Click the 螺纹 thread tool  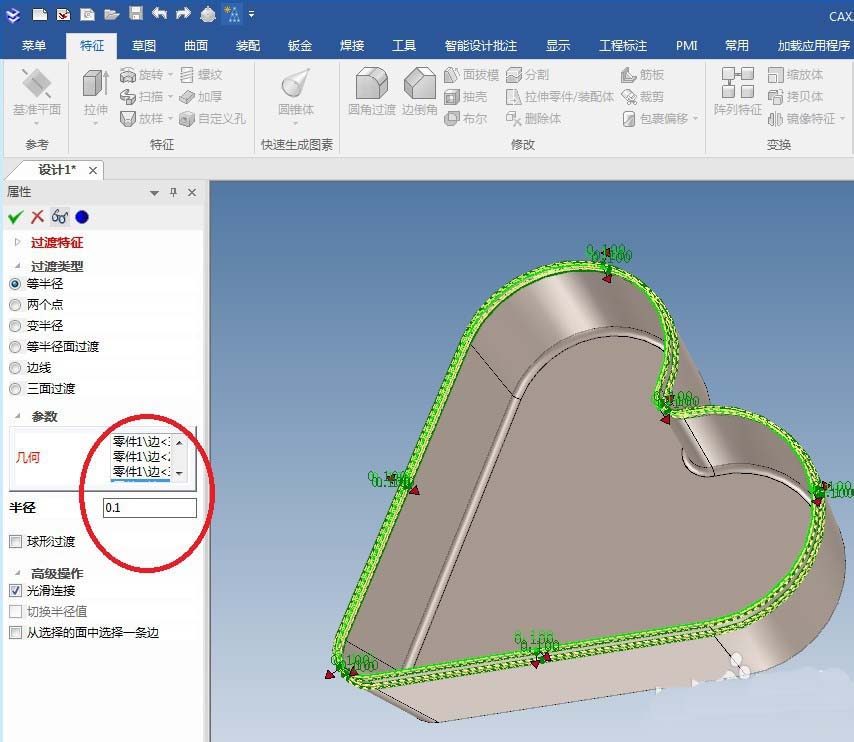point(201,75)
